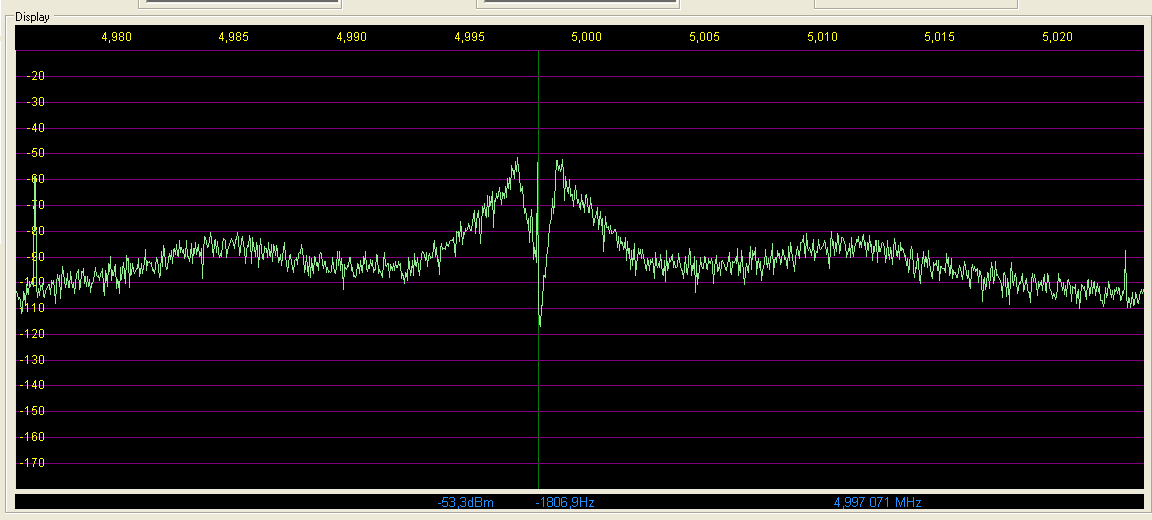Click the 5,005 frequency axis label

tap(704, 37)
